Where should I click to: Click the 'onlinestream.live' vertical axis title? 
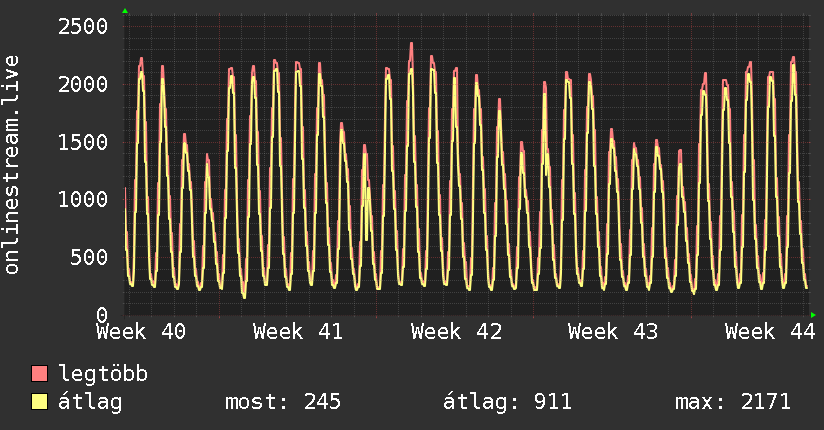pyautogui.click(x=12, y=165)
